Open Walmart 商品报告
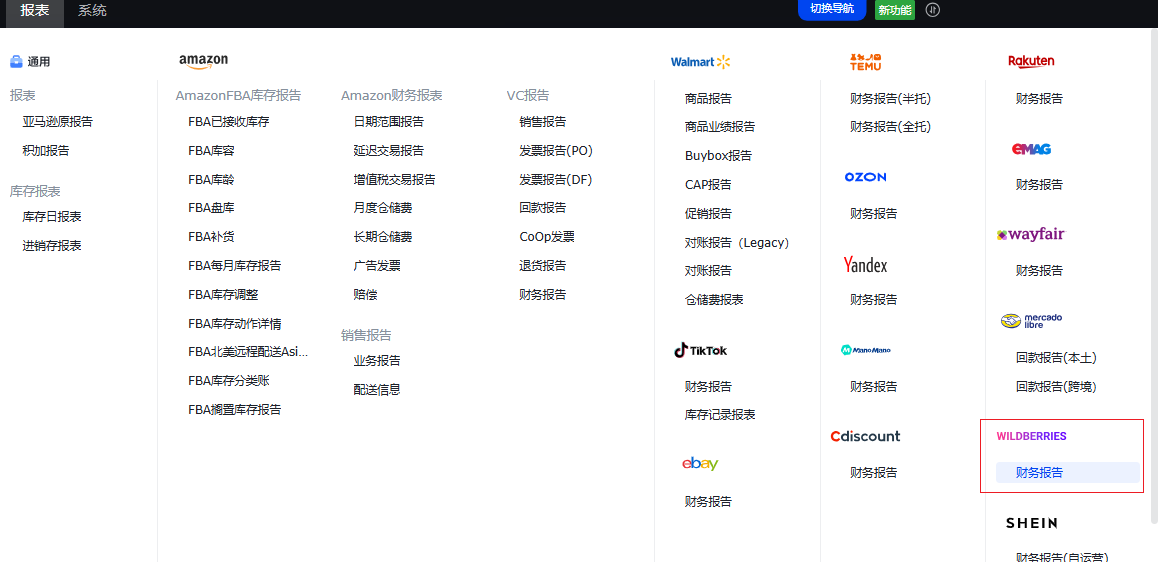Image resolution: width=1158 pixels, height=562 pixels. click(708, 98)
